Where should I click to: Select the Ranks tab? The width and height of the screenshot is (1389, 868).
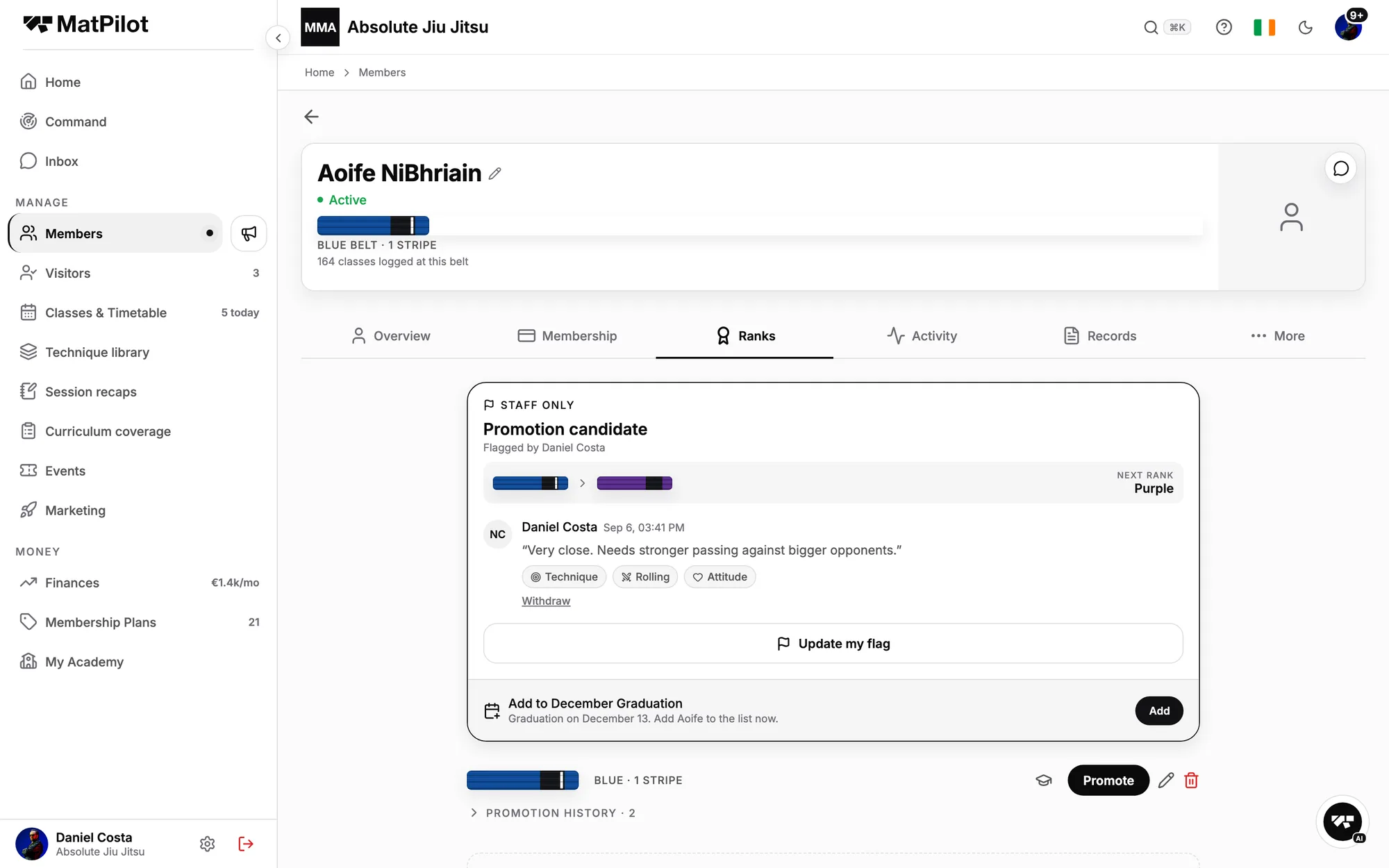click(x=745, y=336)
